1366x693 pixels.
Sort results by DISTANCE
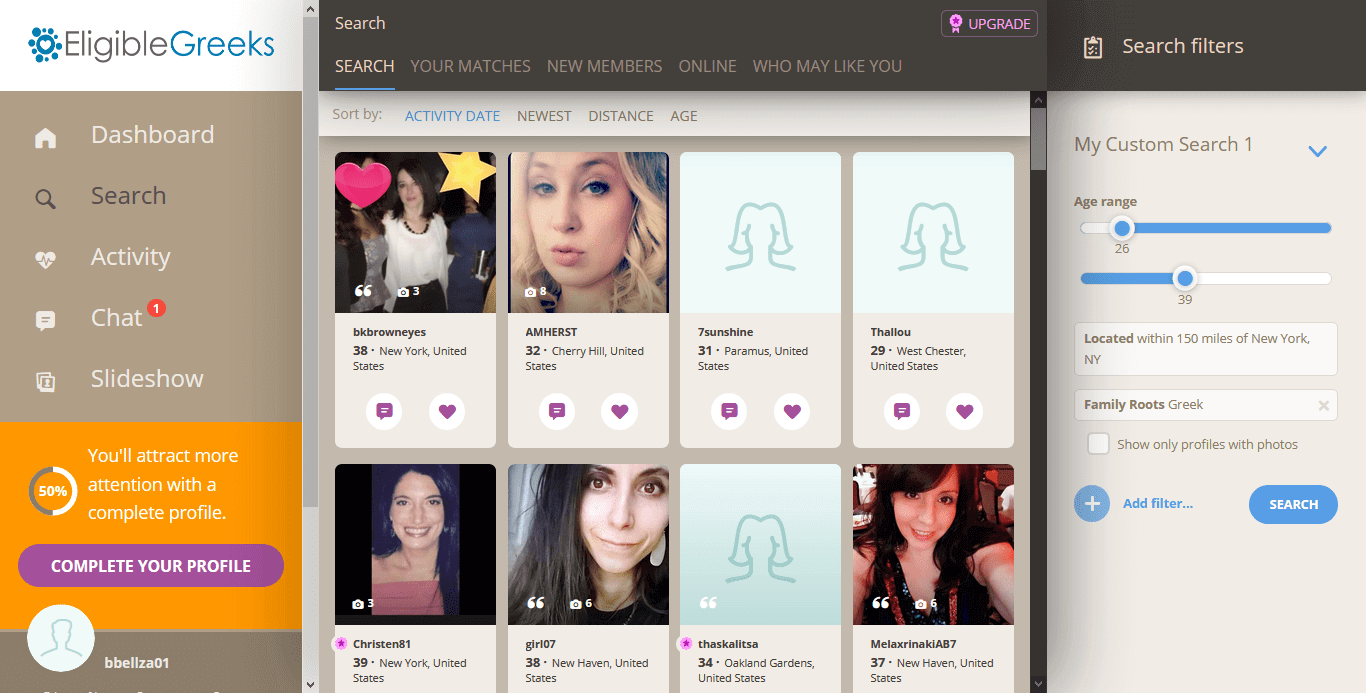pos(621,116)
